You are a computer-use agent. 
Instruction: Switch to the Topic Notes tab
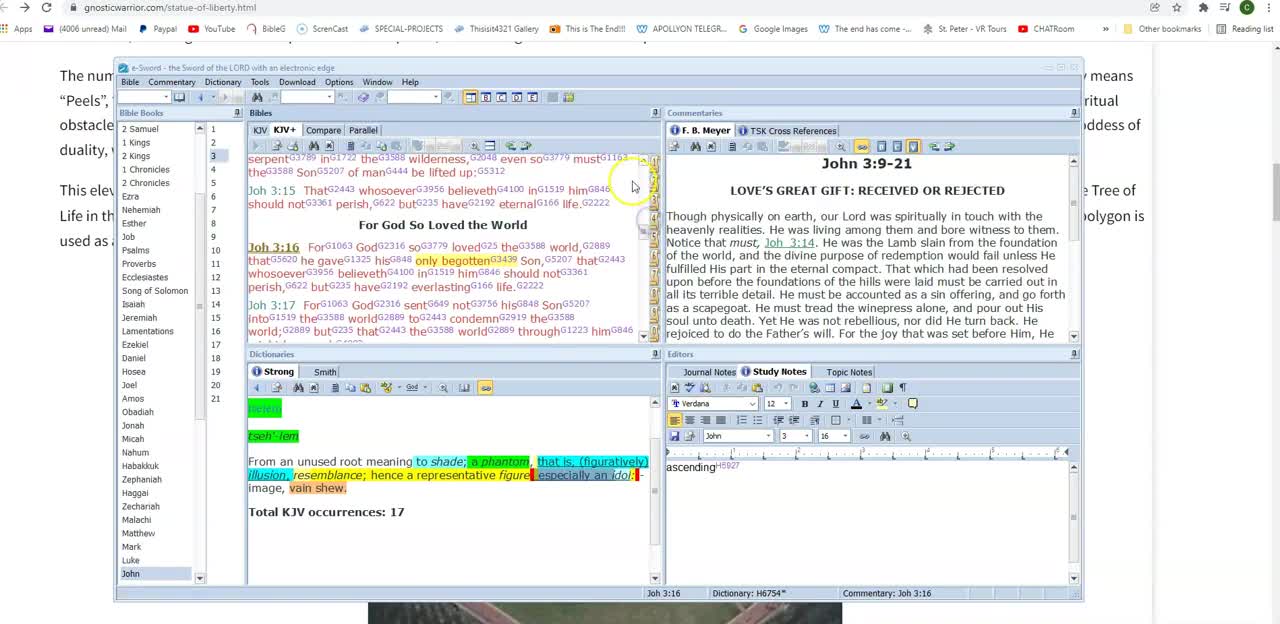point(849,372)
